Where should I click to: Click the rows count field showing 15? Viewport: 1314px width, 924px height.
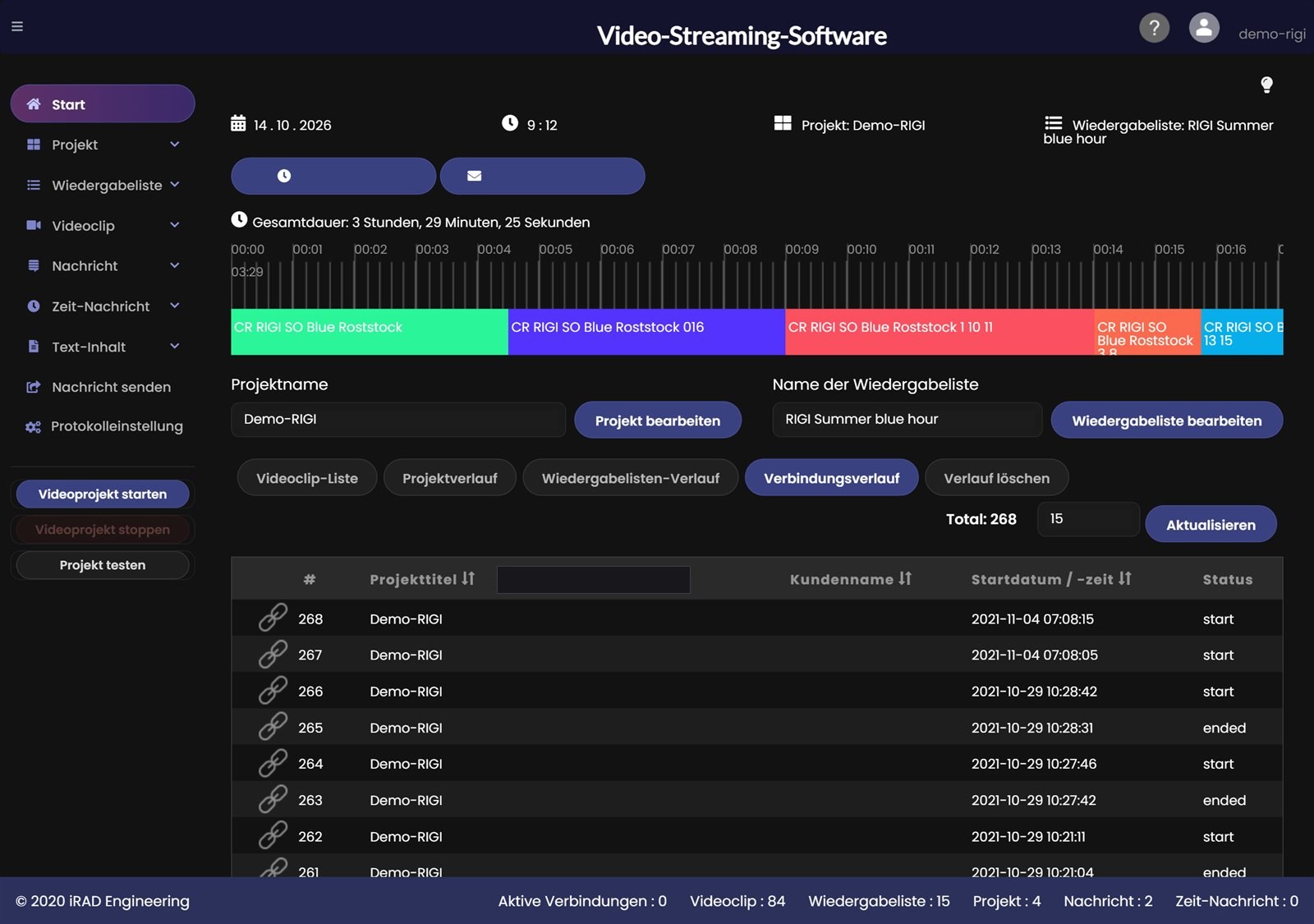[1088, 519]
